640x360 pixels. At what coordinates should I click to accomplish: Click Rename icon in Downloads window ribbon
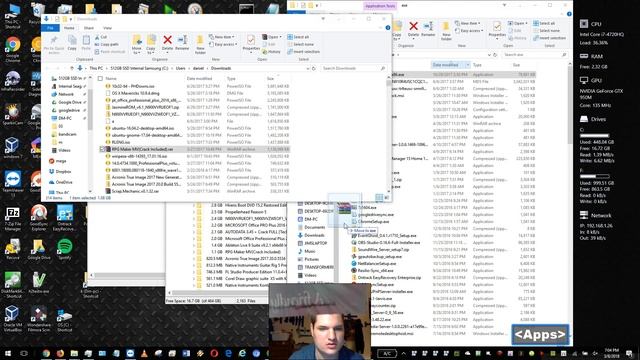(x=182, y=42)
